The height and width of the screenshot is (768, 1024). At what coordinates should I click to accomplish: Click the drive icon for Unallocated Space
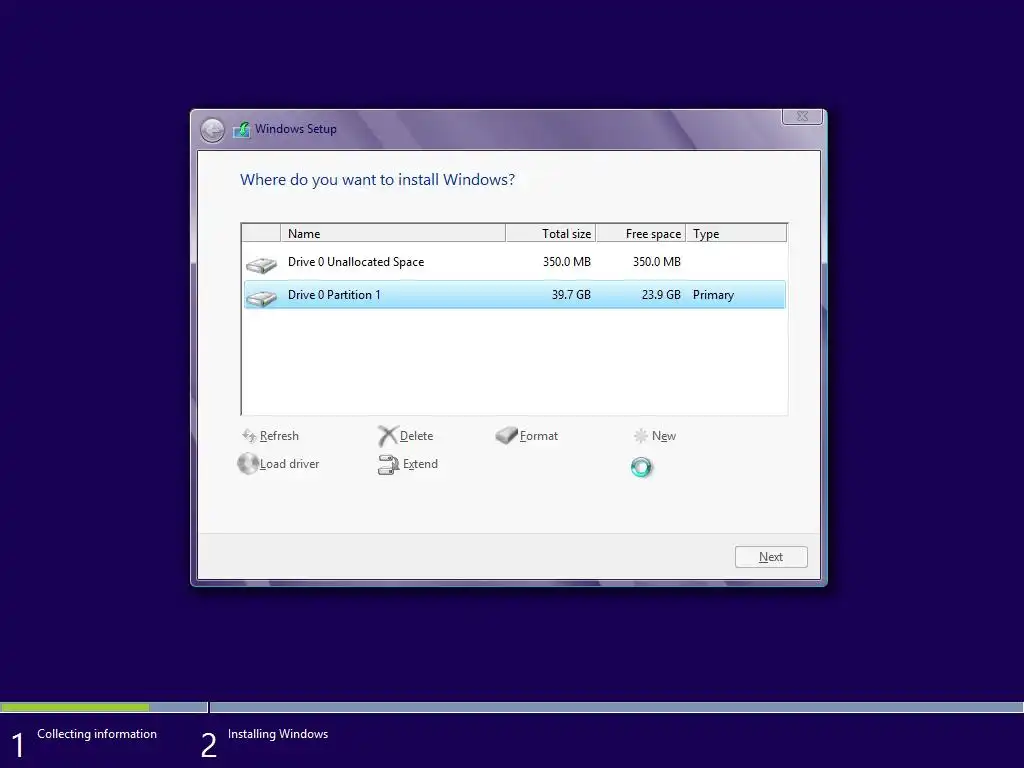261,264
